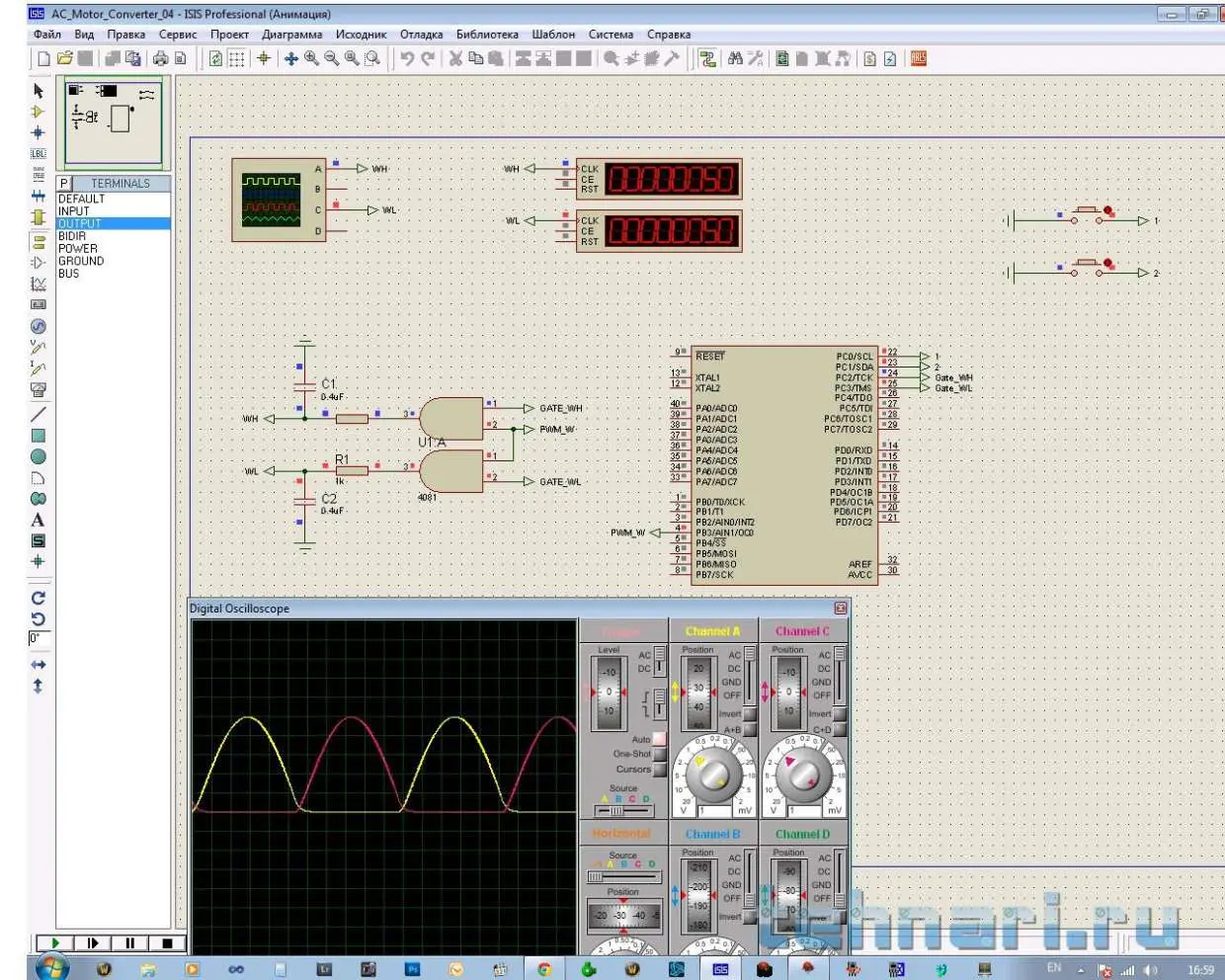Viewport: 1225px width, 980px height.
Task: Open the Отладка menu
Action: (421, 35)
